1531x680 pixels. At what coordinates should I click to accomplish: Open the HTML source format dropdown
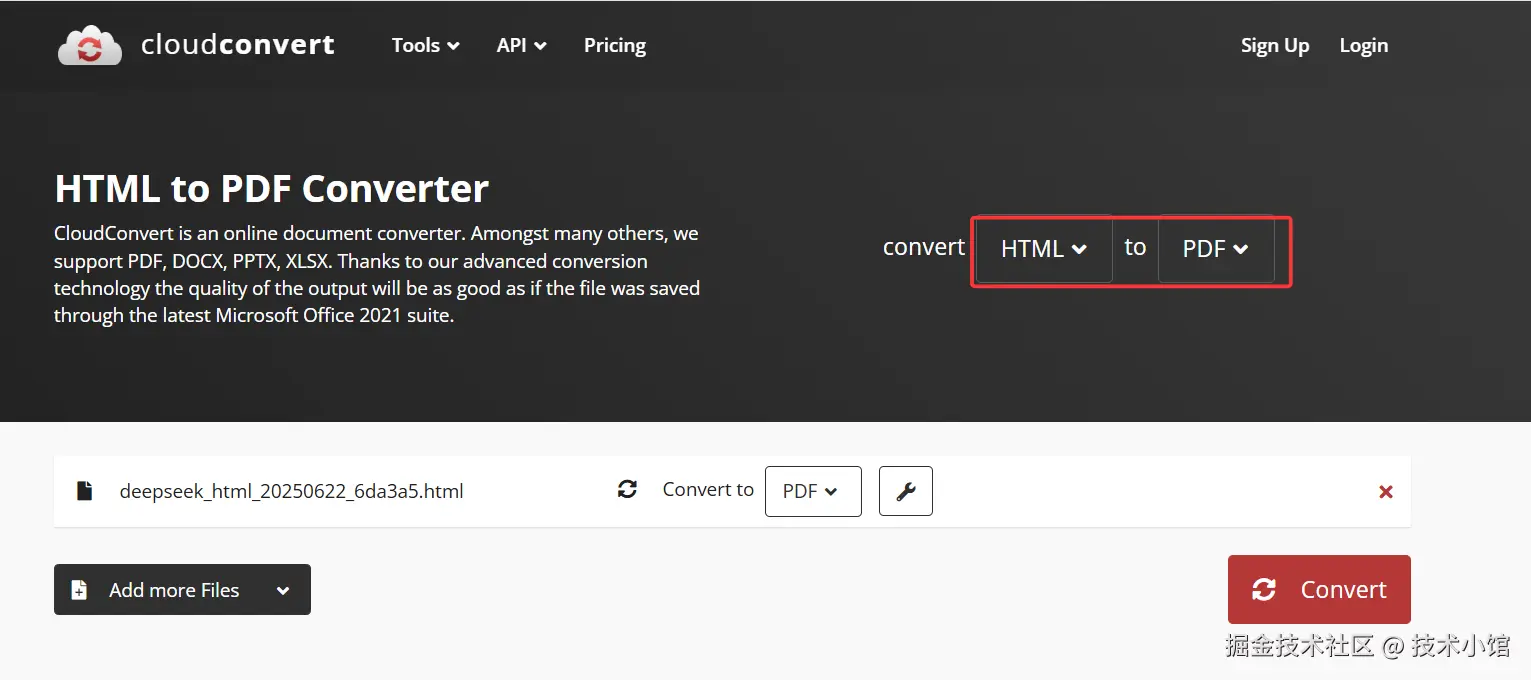[x=1044, y=249]
